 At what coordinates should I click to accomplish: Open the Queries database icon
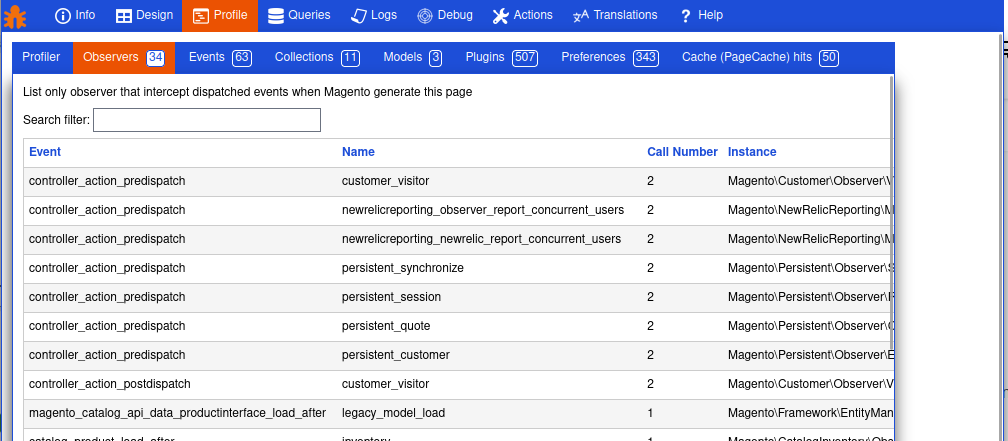pos(276,16)
